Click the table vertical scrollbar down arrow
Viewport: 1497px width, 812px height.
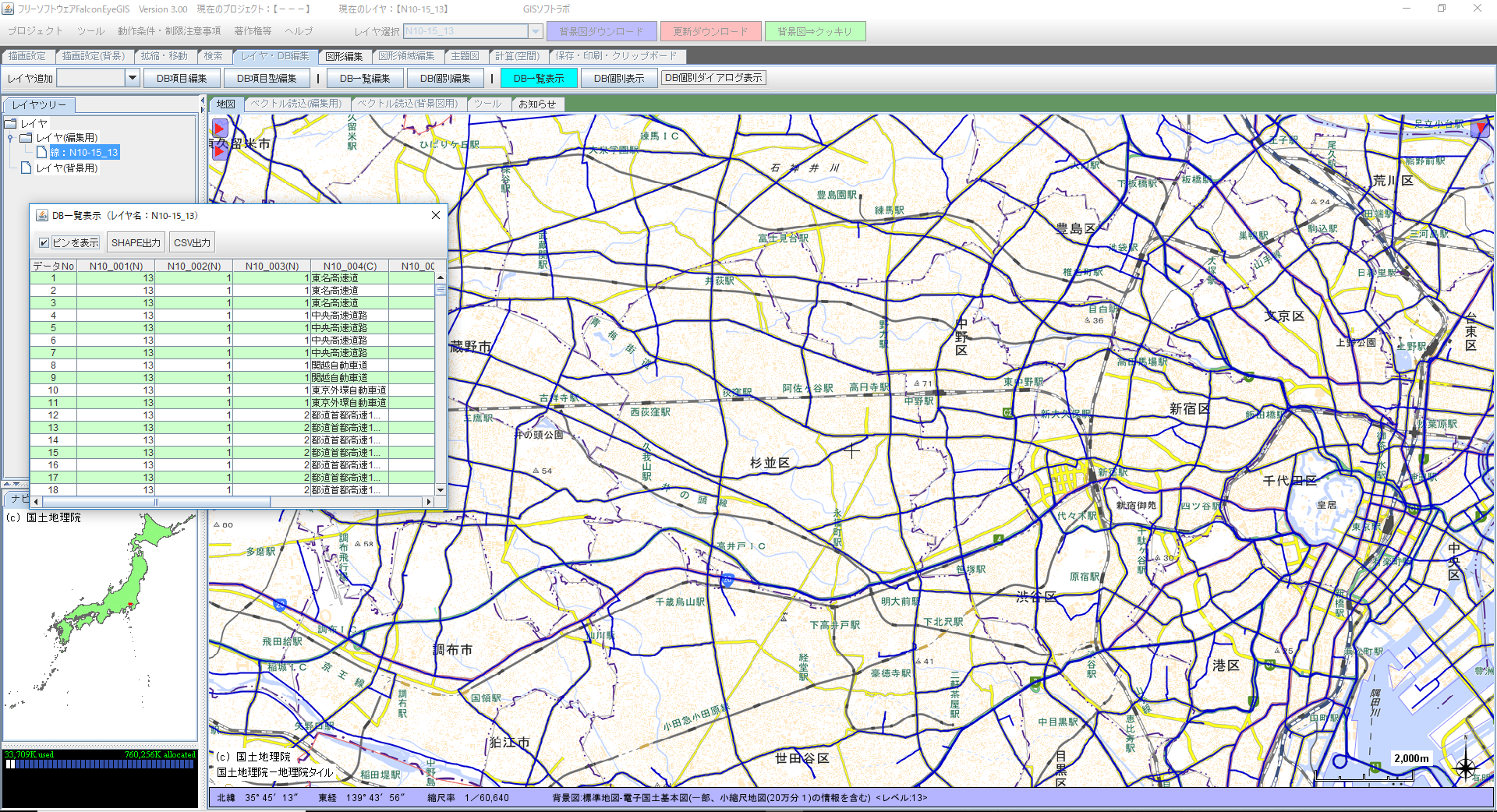tap(441, 490)
